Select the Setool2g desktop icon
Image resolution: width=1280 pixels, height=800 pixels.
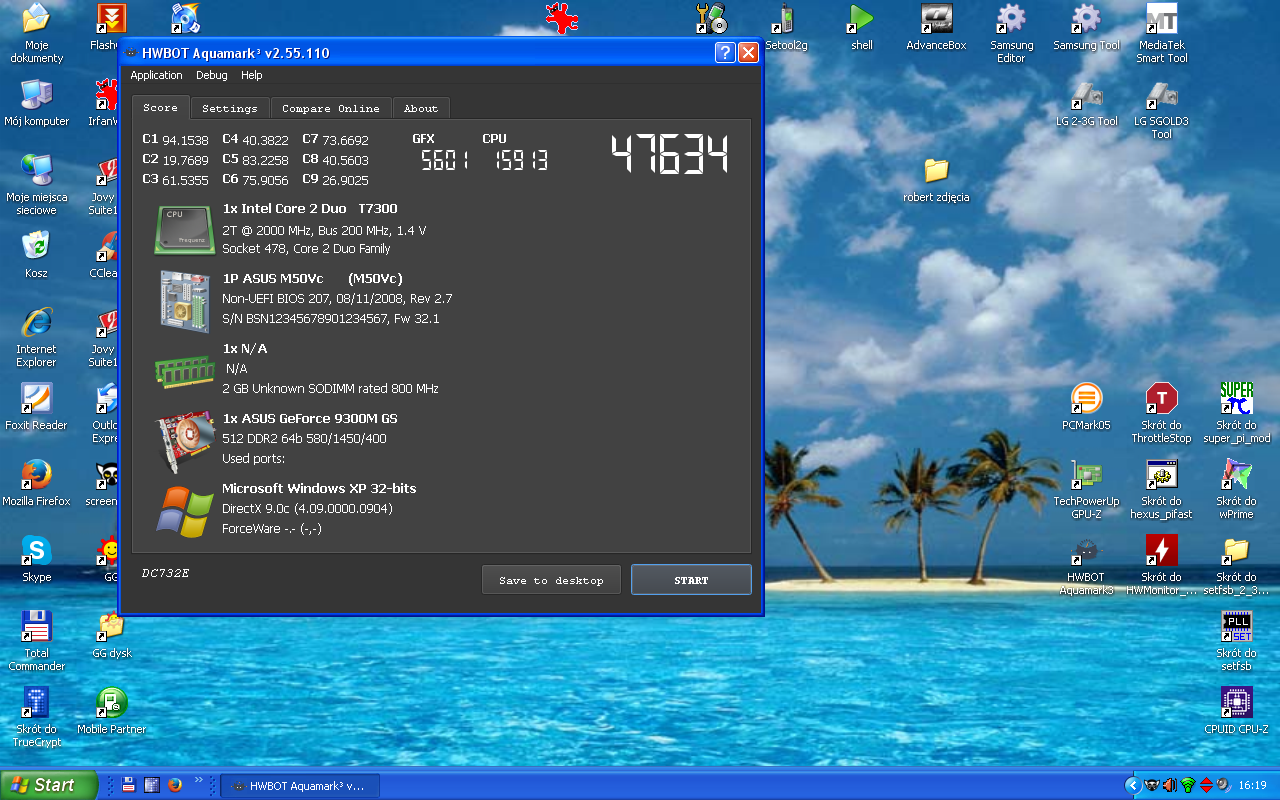tap(786, 26)
